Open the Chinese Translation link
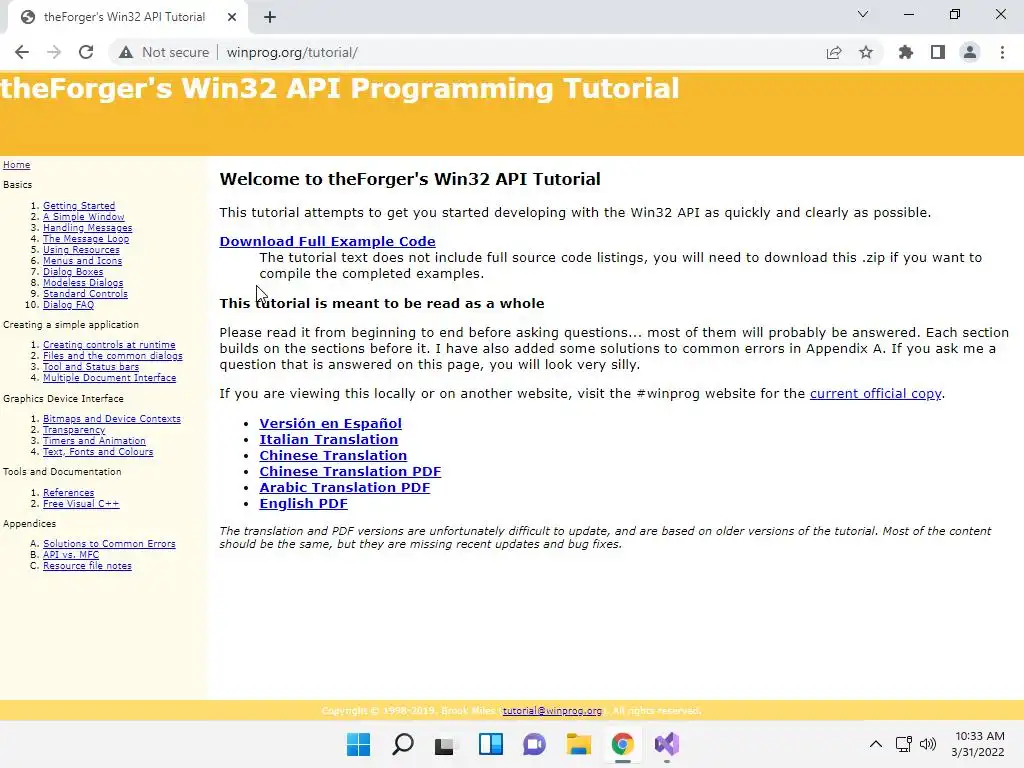 333,456
